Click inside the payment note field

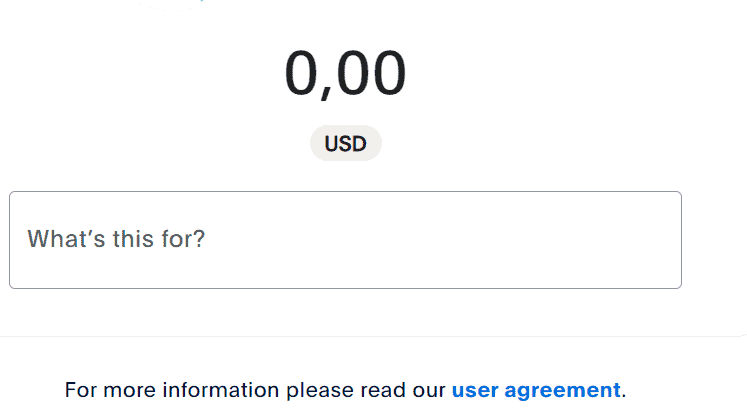click(345, 240)
